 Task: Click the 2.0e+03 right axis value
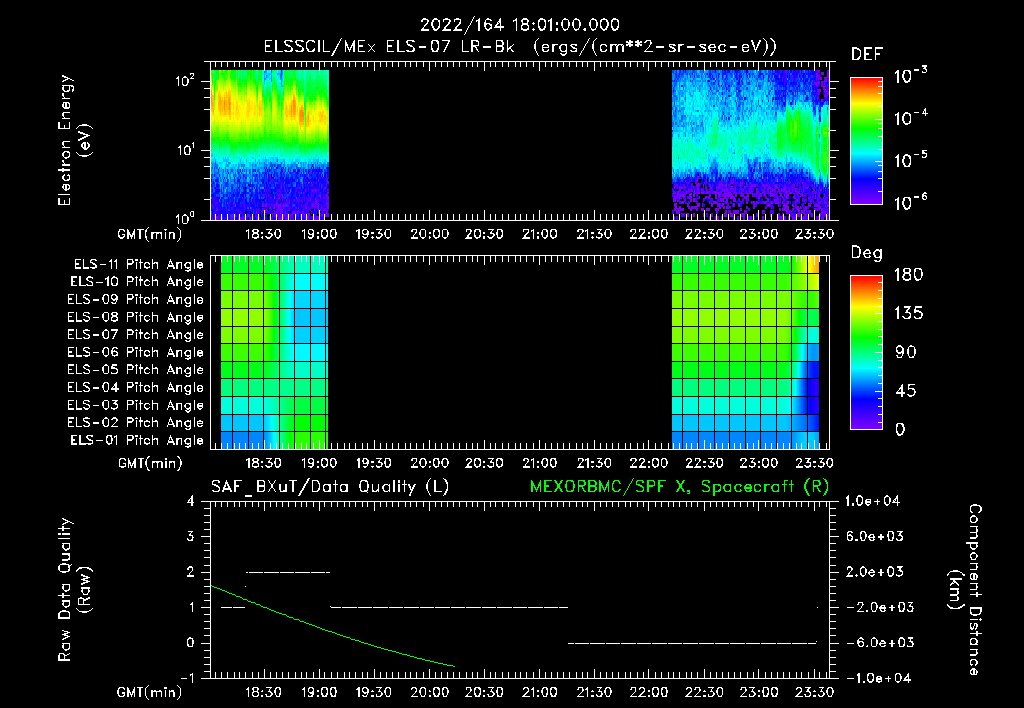pos(875,572)
